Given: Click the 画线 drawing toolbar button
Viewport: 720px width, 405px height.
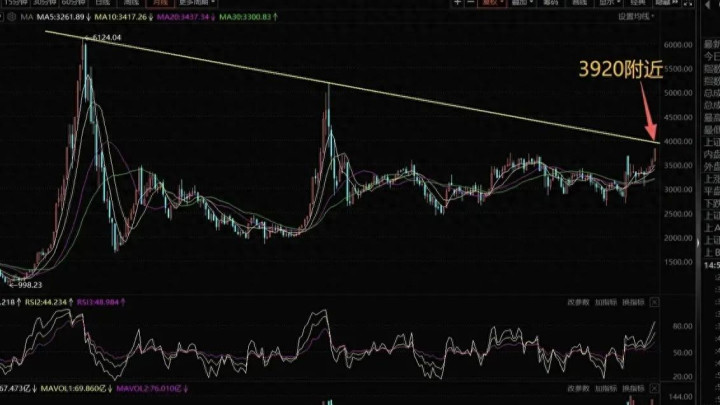Looking at the screenshot, I should pyautogui.click(x=579, y=2).
